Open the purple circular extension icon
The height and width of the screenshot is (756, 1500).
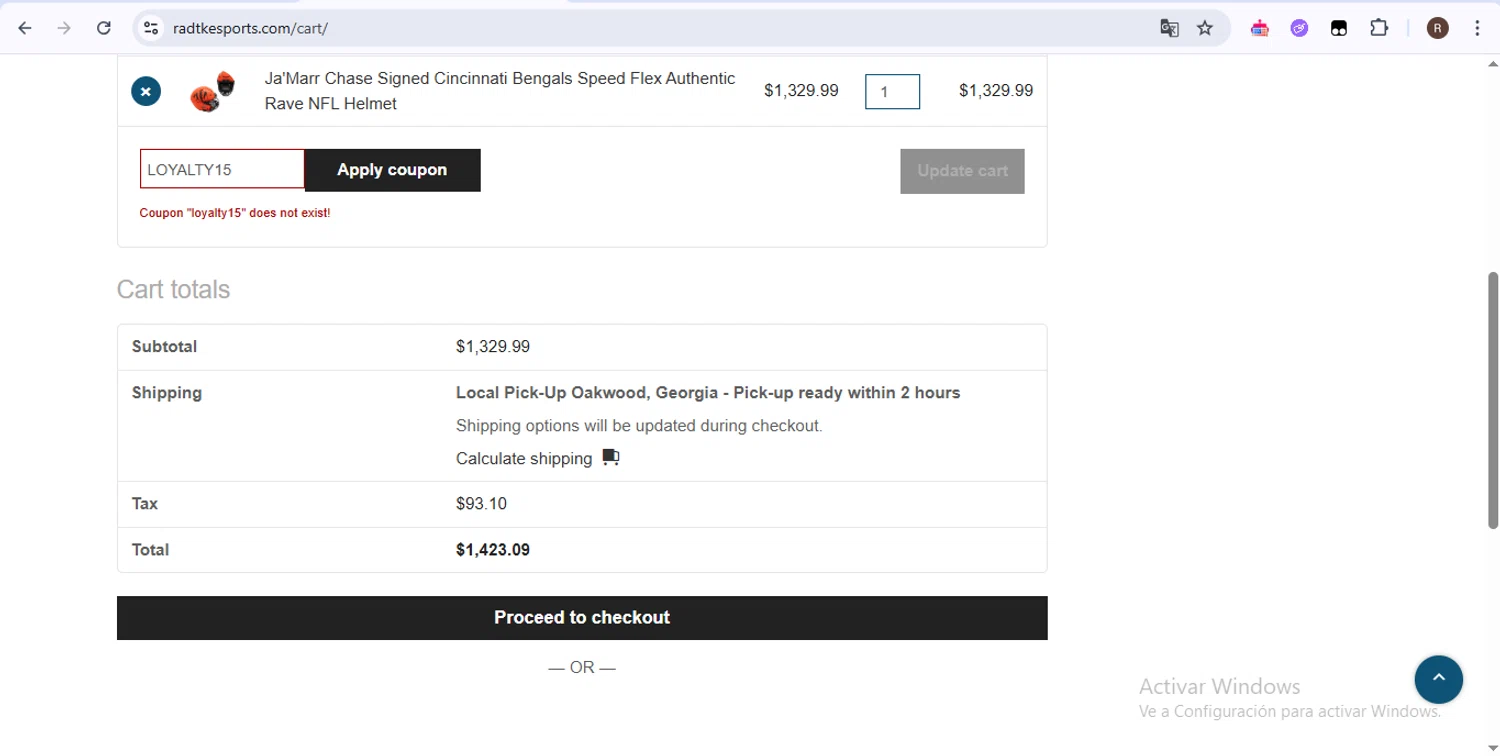[1299, 28]
